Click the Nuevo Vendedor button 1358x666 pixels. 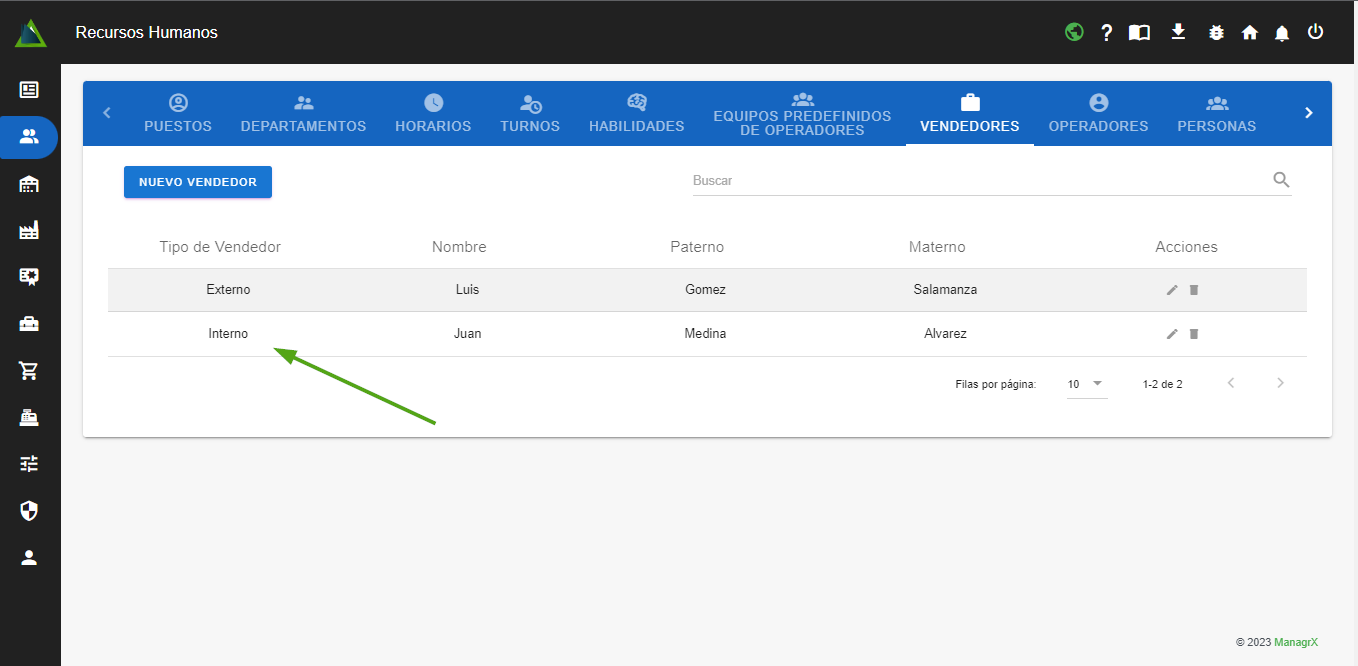198,182
